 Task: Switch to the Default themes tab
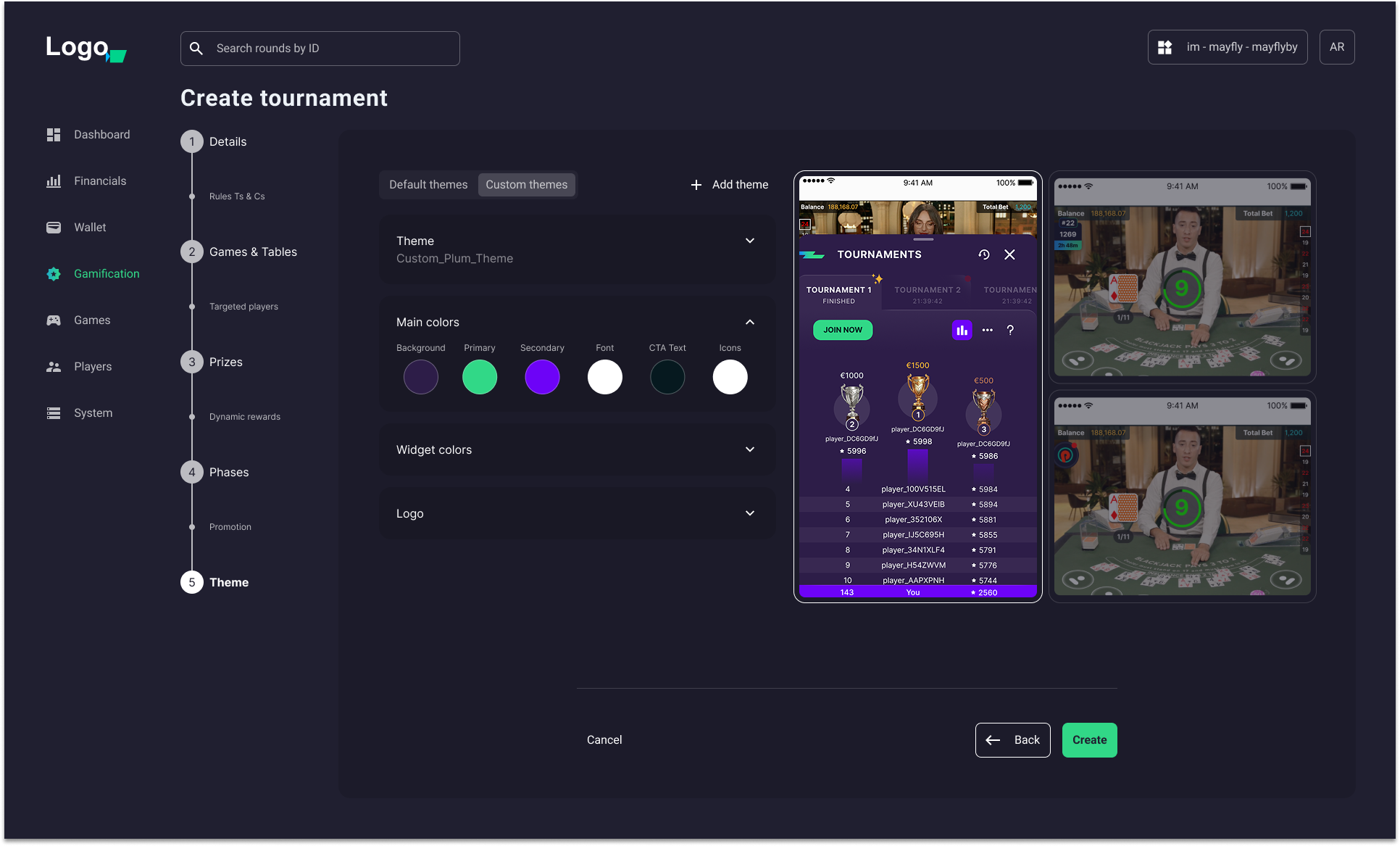(x=428, y=184)
